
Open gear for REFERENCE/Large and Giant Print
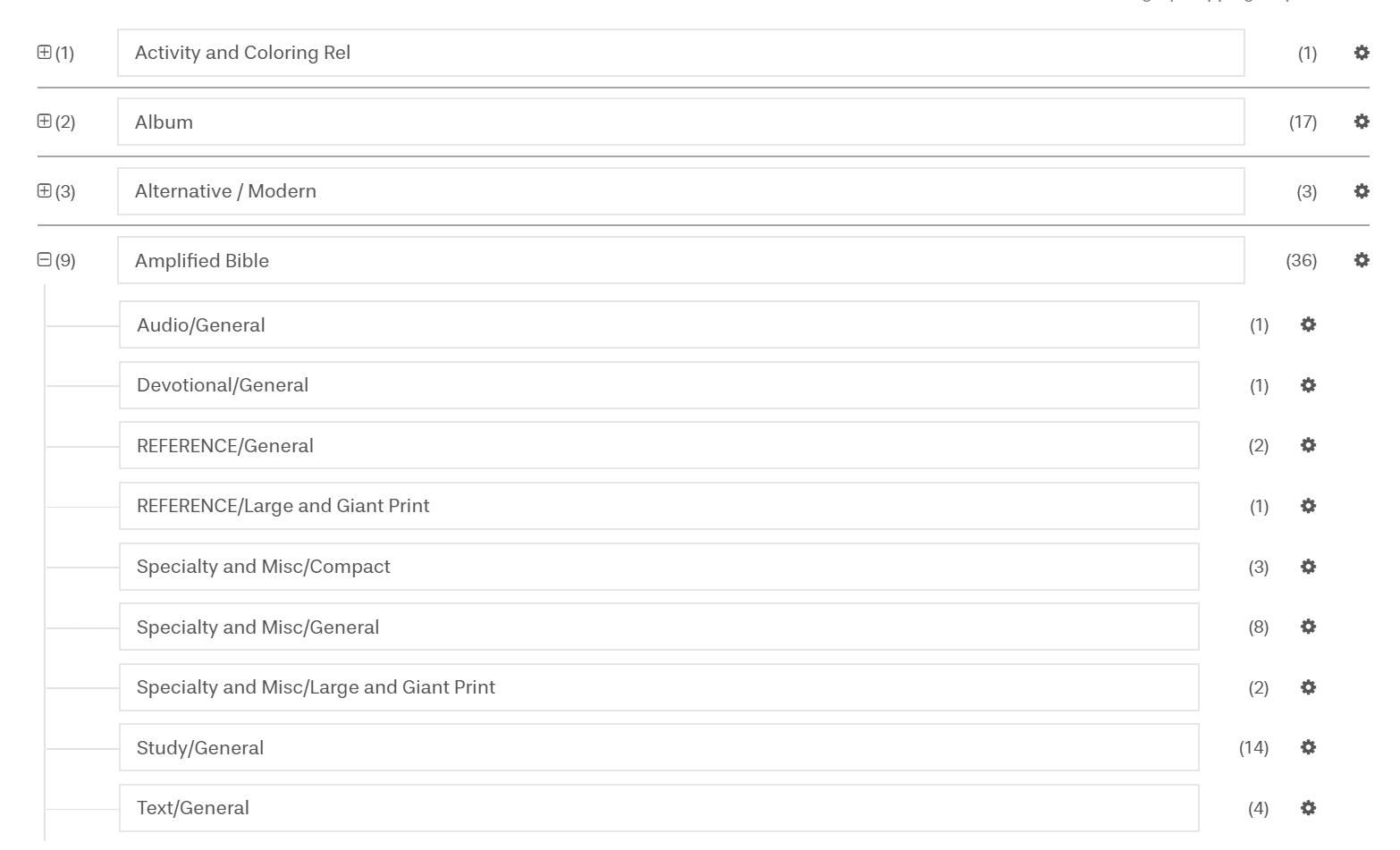tap(1308, 506)
